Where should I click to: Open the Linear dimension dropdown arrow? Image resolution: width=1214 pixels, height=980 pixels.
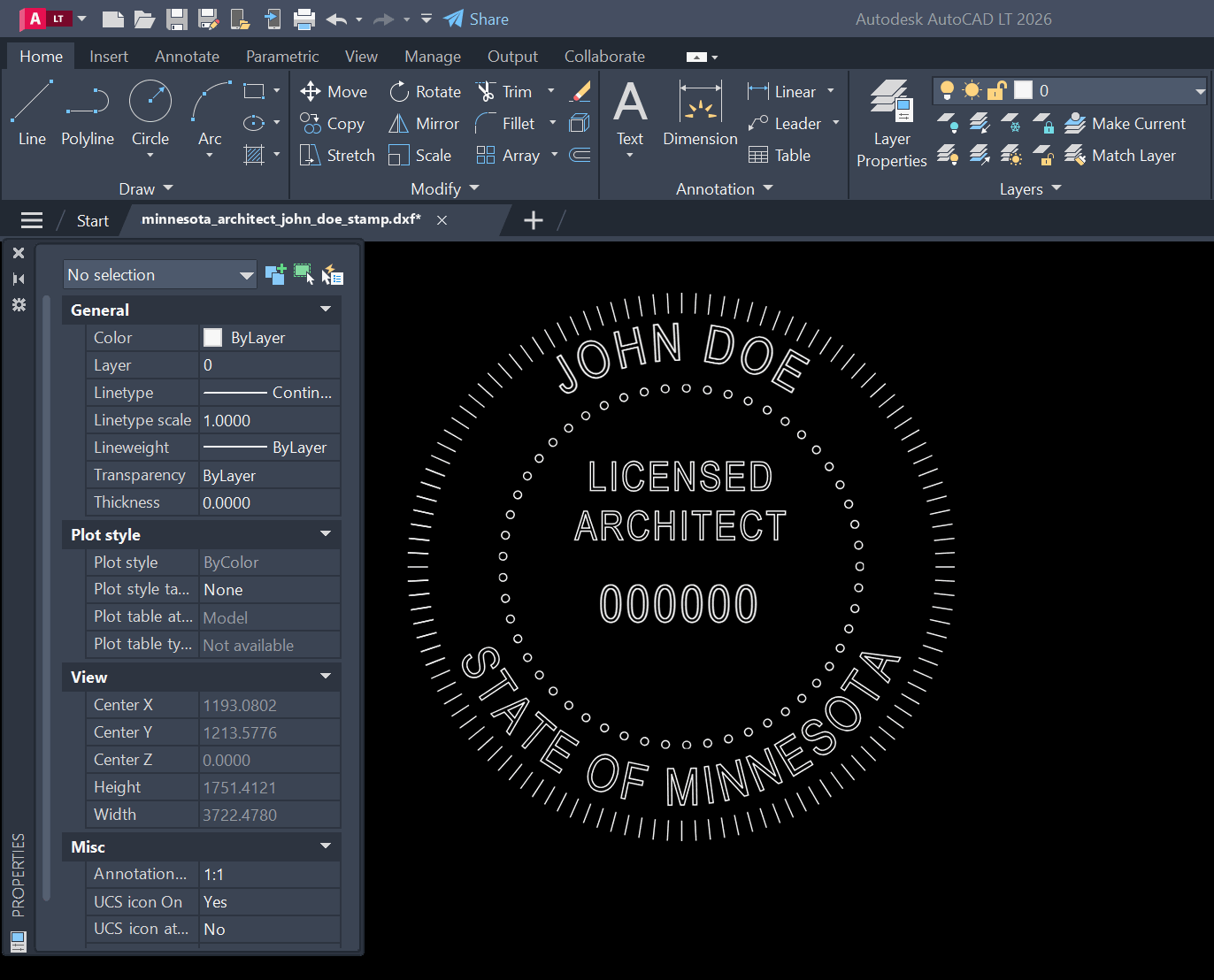(x=831, y=91)
